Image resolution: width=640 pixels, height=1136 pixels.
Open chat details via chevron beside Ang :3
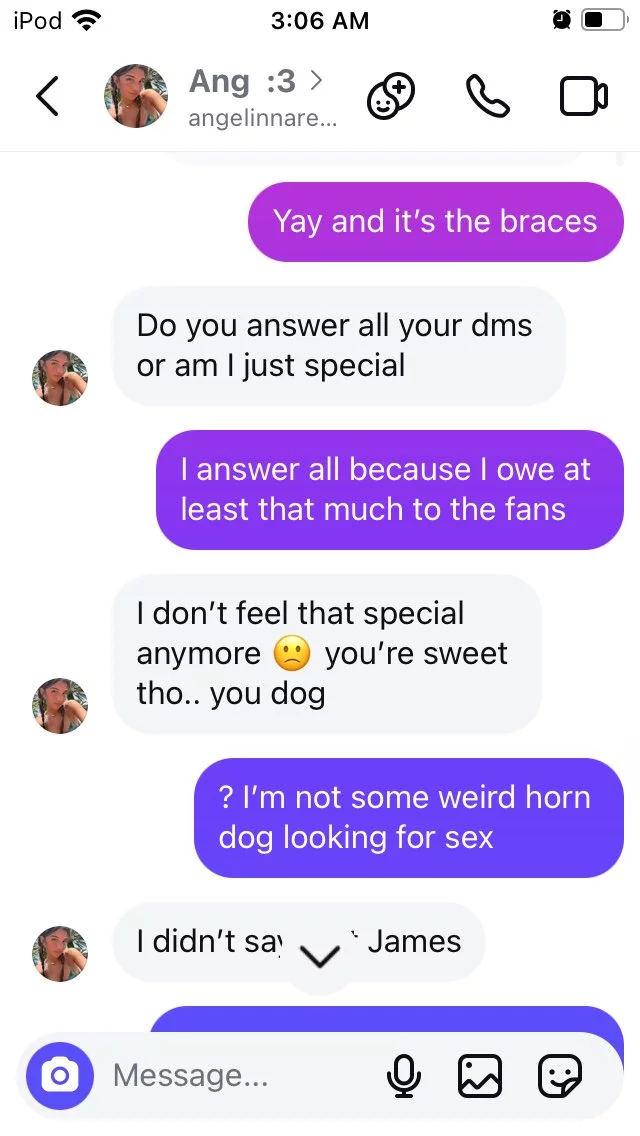point(315,80)
